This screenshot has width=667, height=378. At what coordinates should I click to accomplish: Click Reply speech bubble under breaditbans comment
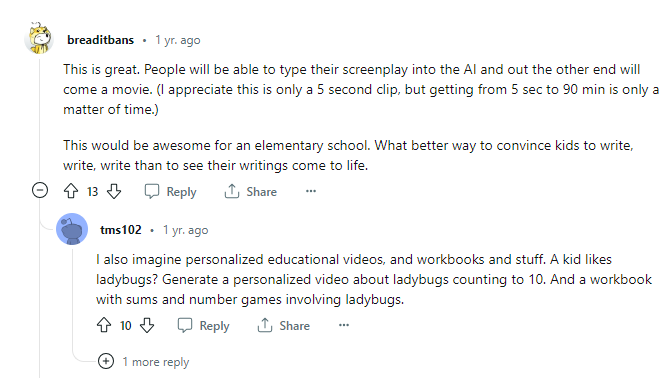click(x=152, y=191)
